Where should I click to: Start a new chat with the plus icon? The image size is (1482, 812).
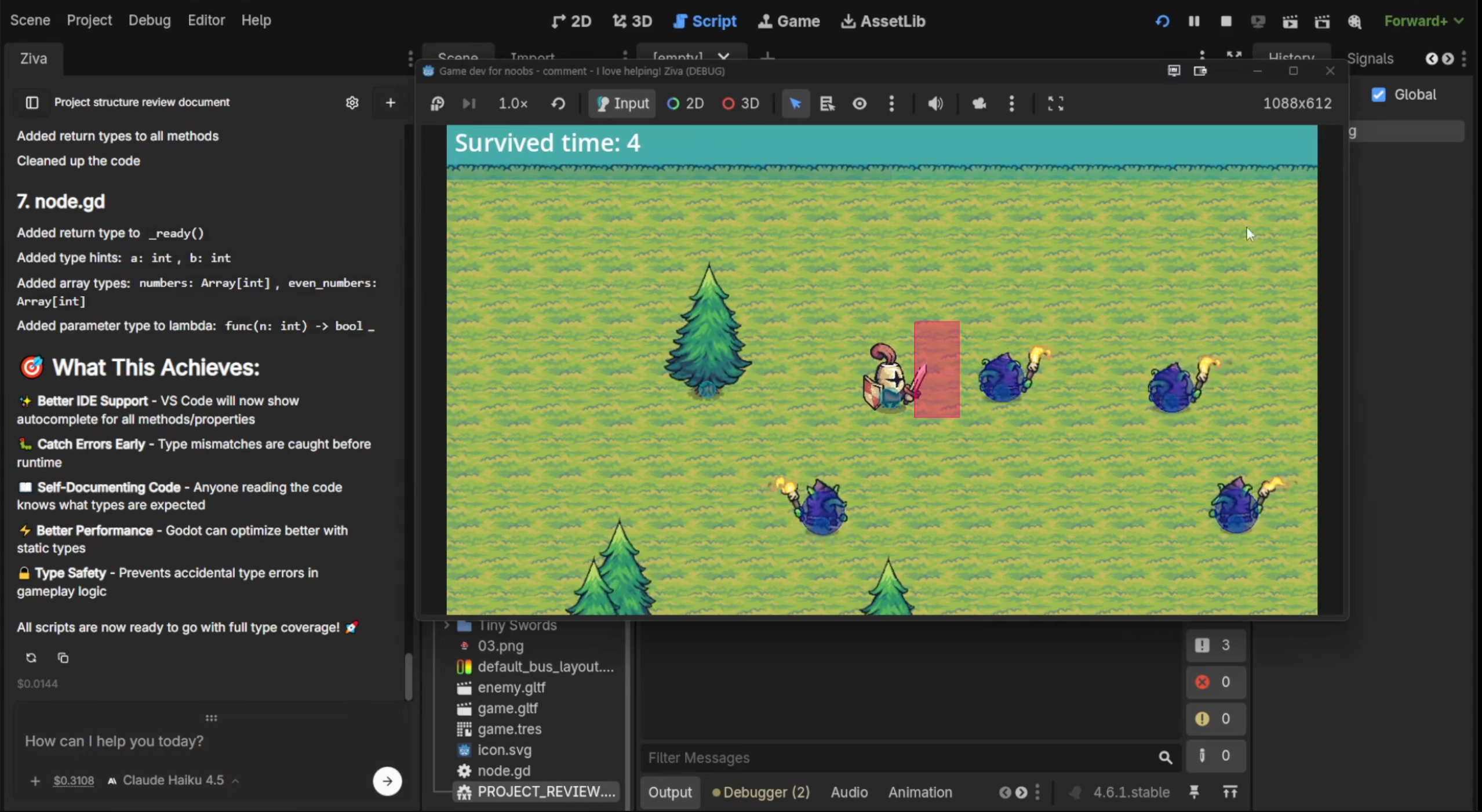(391, 103)
